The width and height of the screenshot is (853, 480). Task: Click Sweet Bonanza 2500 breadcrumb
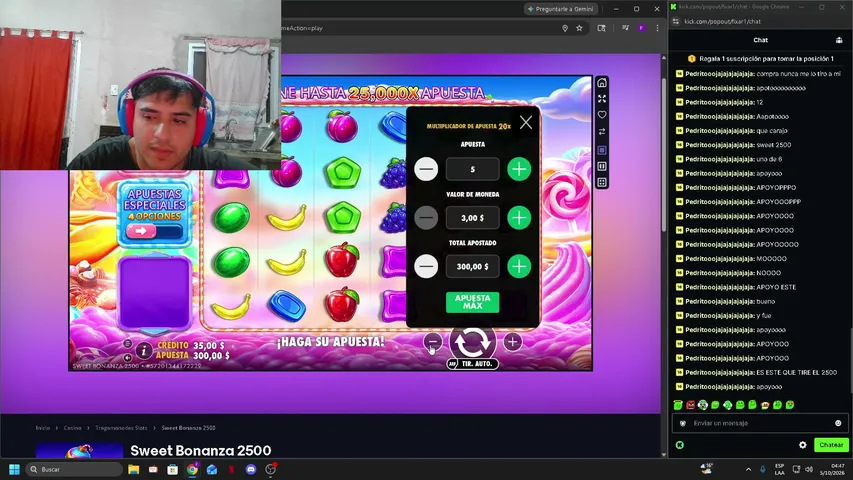pos(188,428)
